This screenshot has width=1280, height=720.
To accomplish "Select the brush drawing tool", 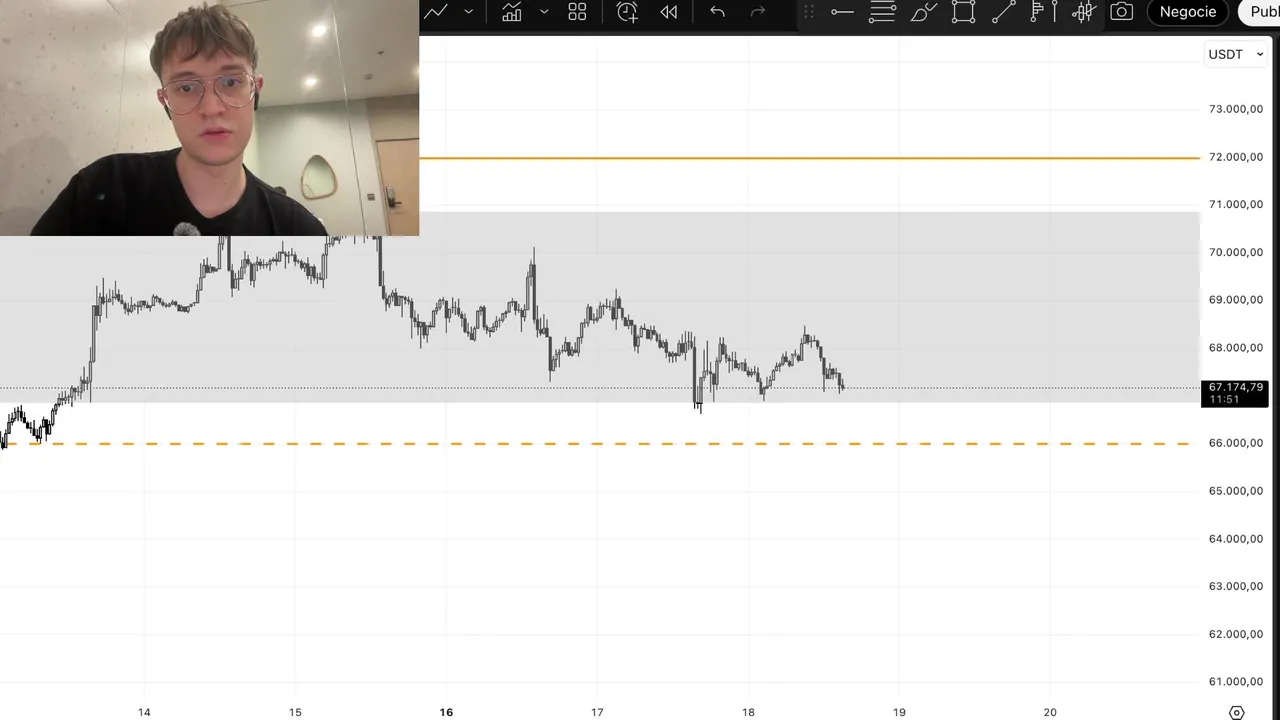I will 923,12.
